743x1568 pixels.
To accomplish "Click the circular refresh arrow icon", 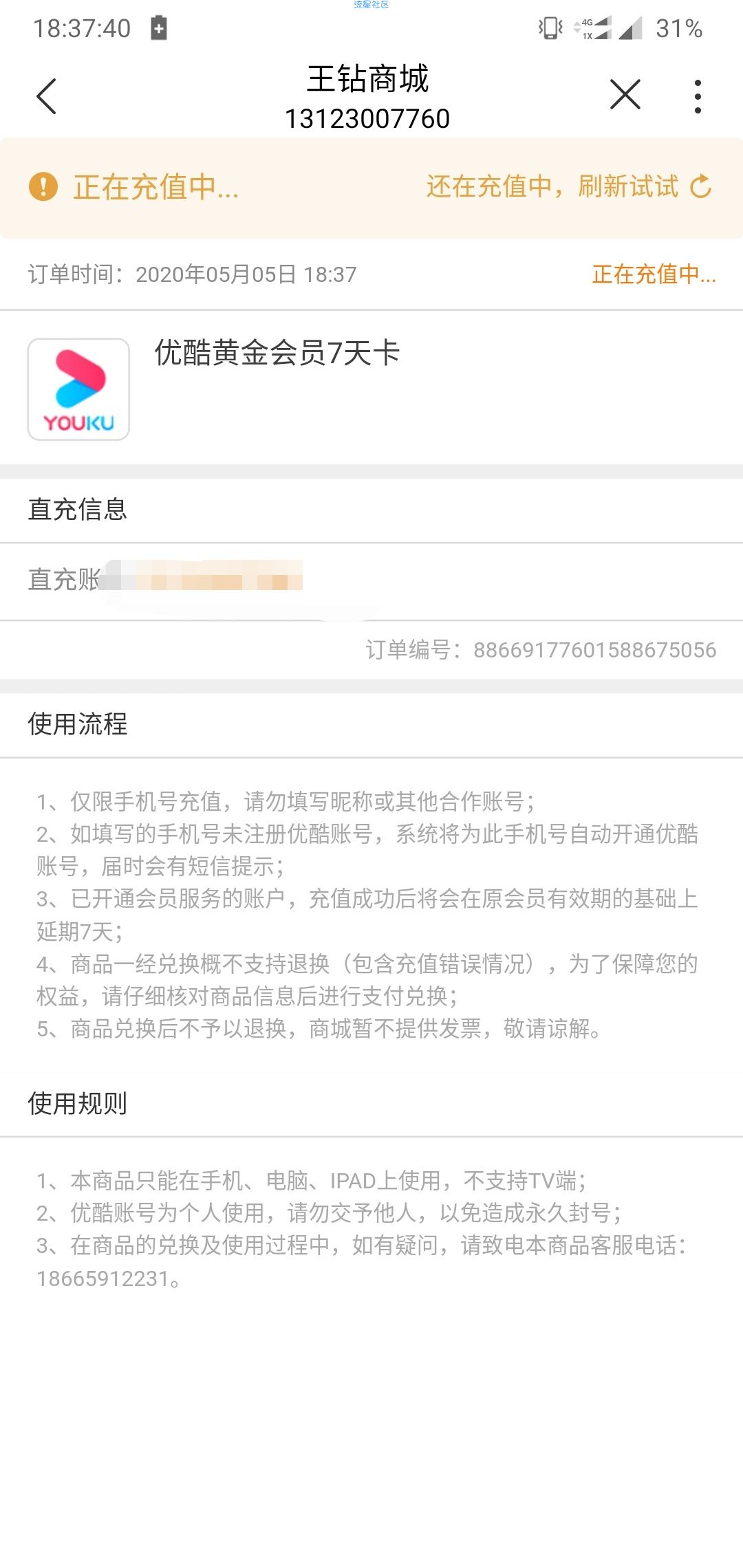I will pyautogui.click(x=700, y=186).
